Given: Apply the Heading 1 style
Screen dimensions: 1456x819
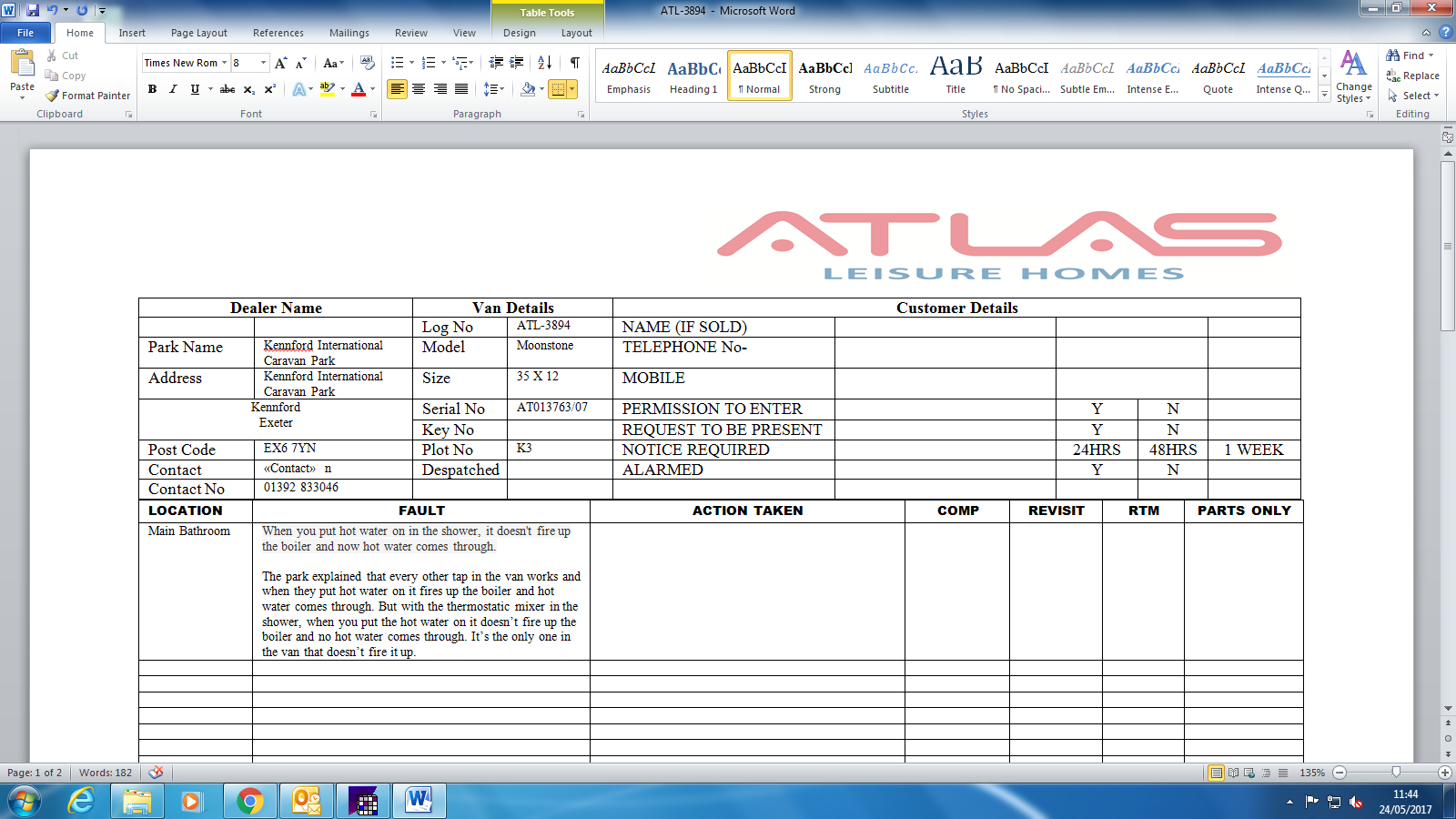Looking at the screenshot, I should (693, 76).
